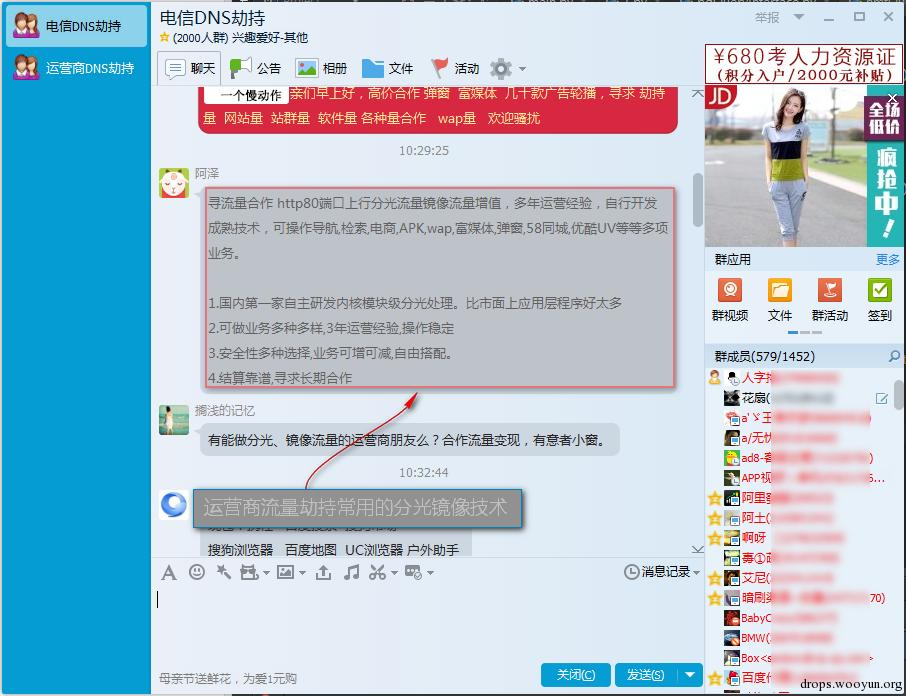Click the group star icon near 2000人群
This screenshot has width=906, height=696.
165,37
